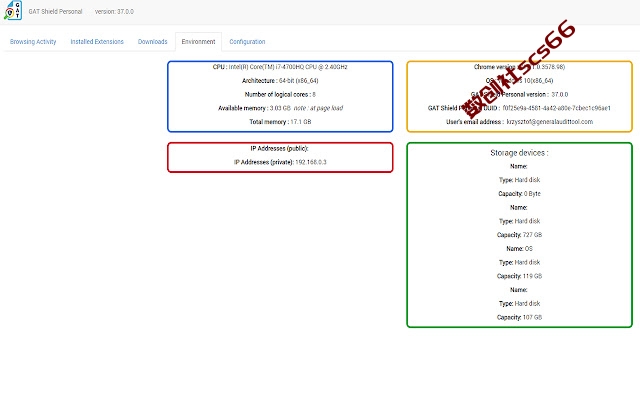Click the User's email address line
Screen dimensions: 640x400
(519, 122)
